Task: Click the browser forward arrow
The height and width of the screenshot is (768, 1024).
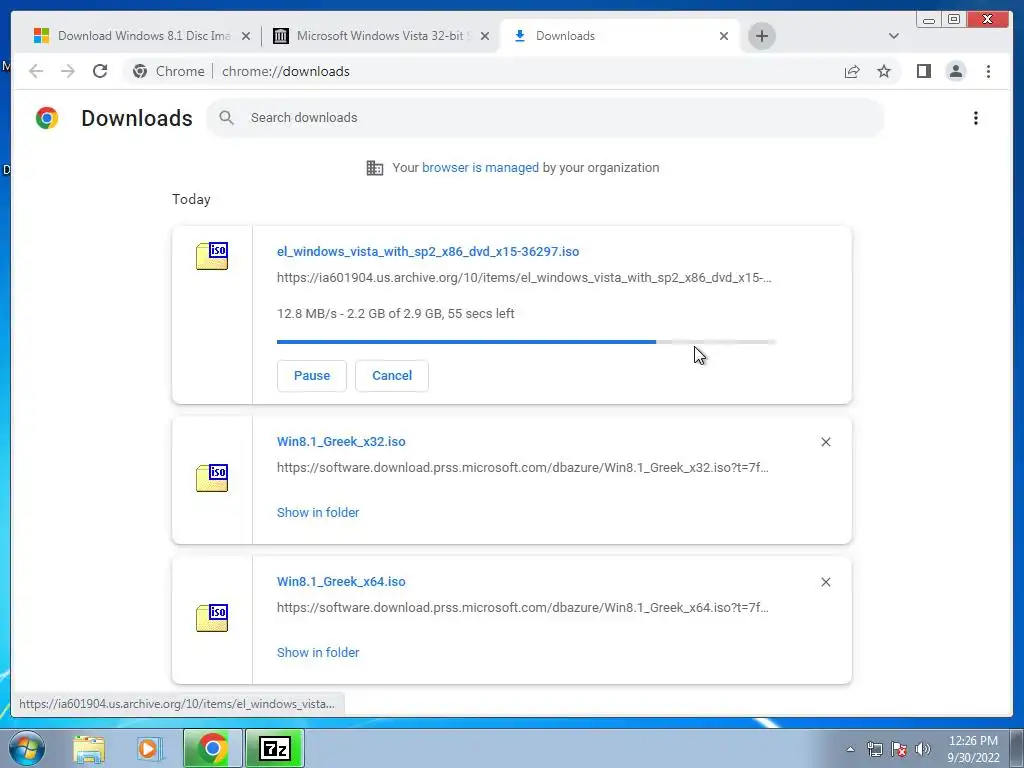Action: pos(68,71)
